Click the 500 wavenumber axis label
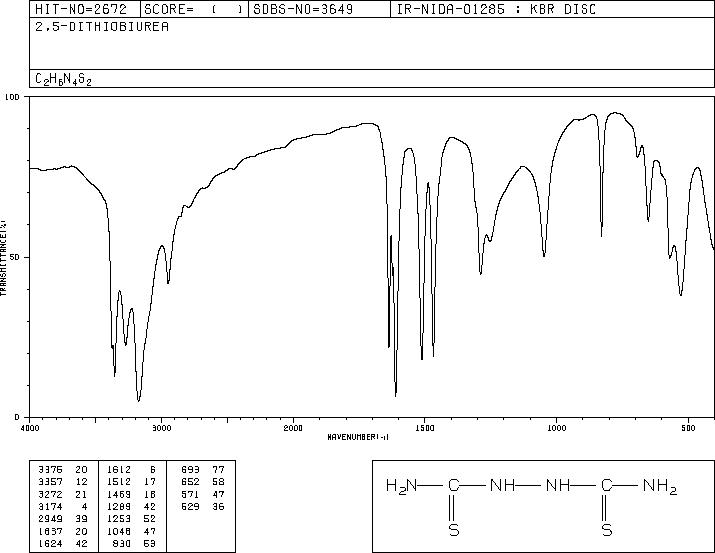 pos(688,428)
